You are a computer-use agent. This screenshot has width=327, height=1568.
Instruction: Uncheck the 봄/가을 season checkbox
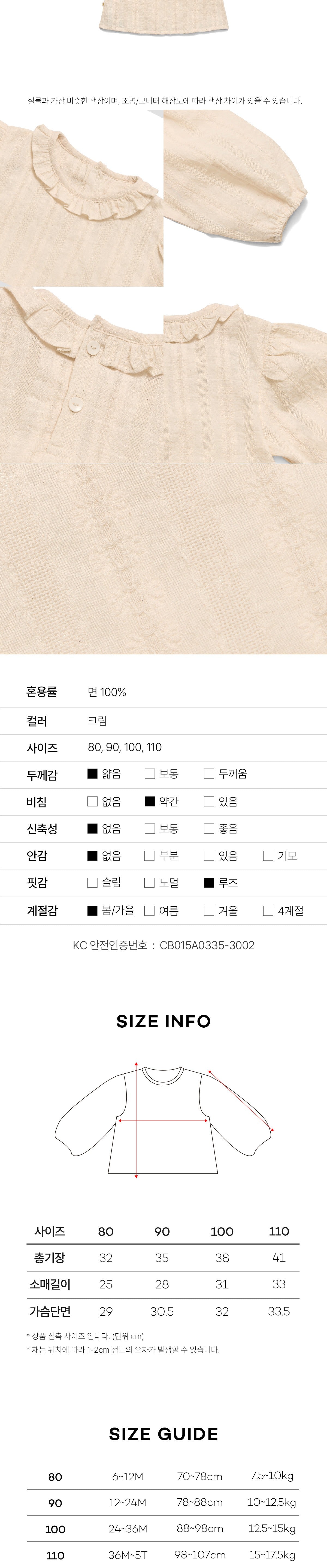(x=93, y=911)
